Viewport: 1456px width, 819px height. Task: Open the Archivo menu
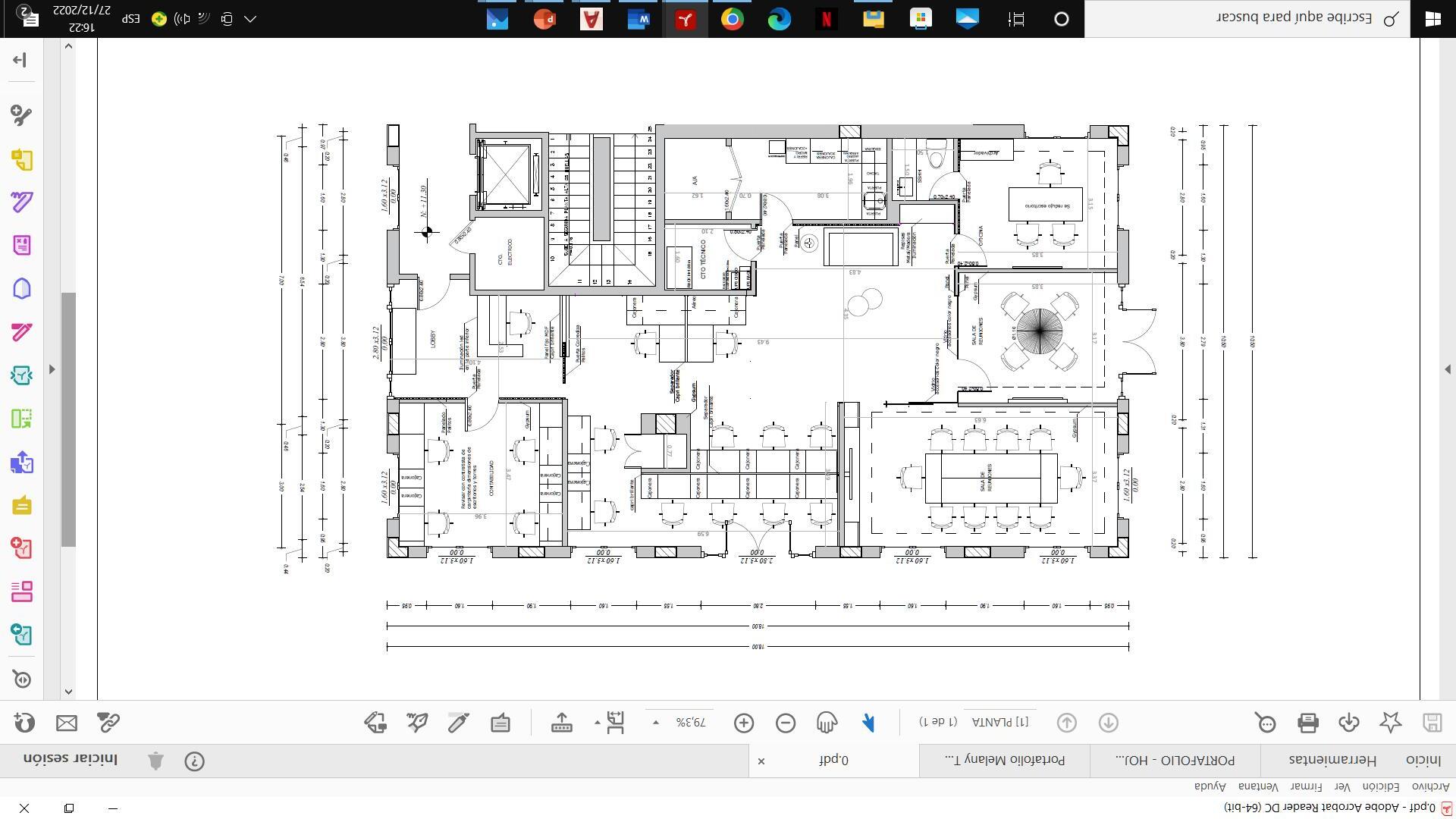pyautogui.click(x=1429, y=786)
